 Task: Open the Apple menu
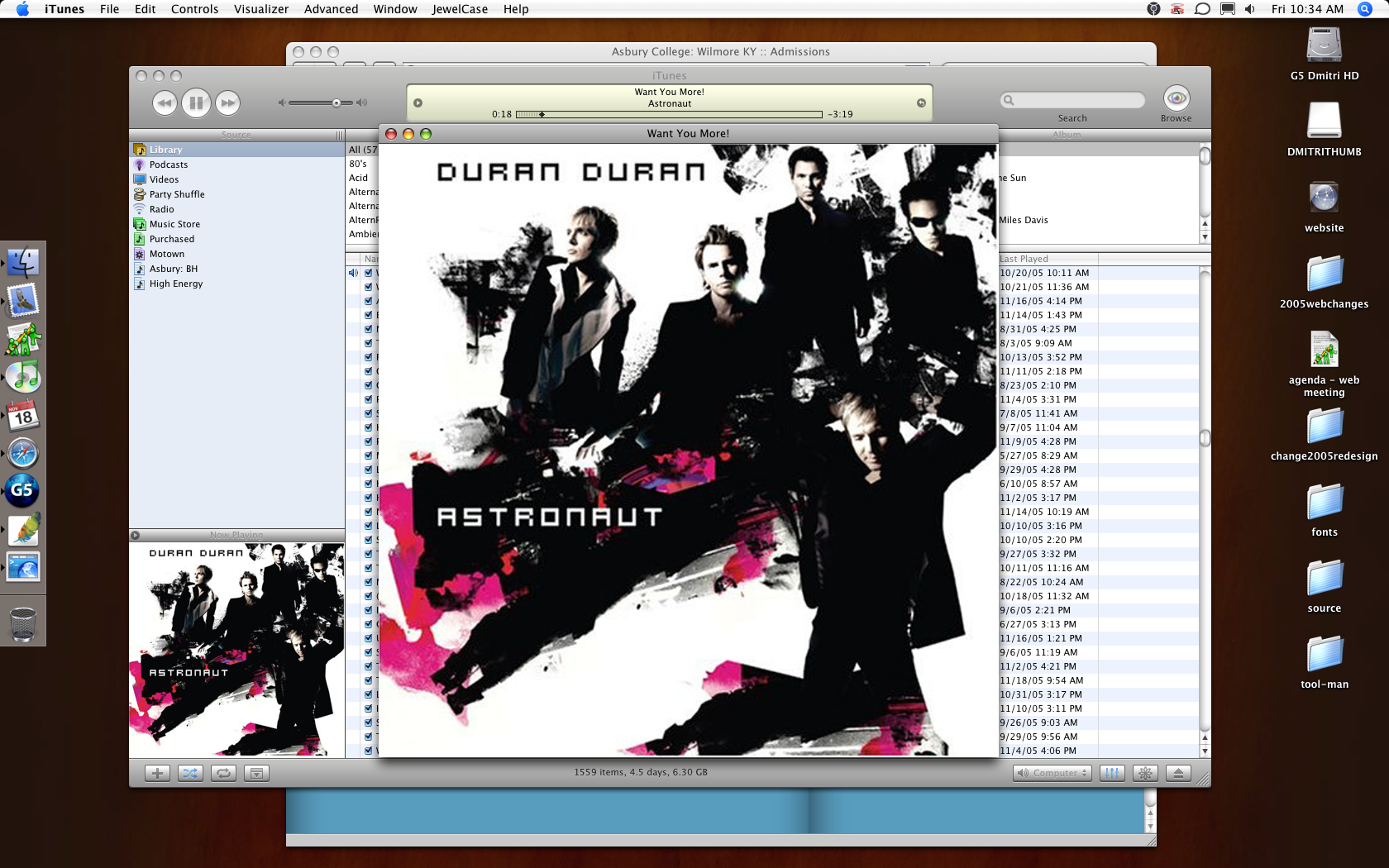coord(22,9)
